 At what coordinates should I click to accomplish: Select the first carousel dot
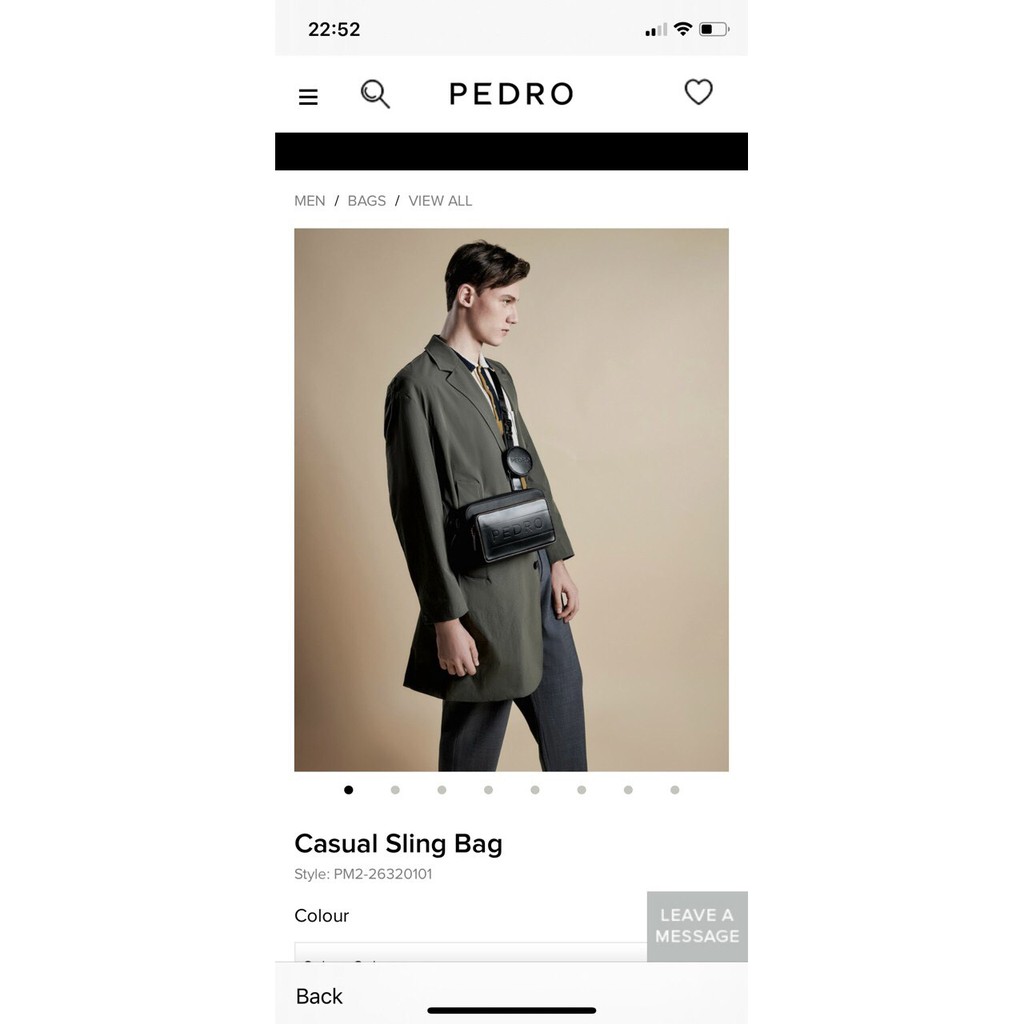pos(349,790)
